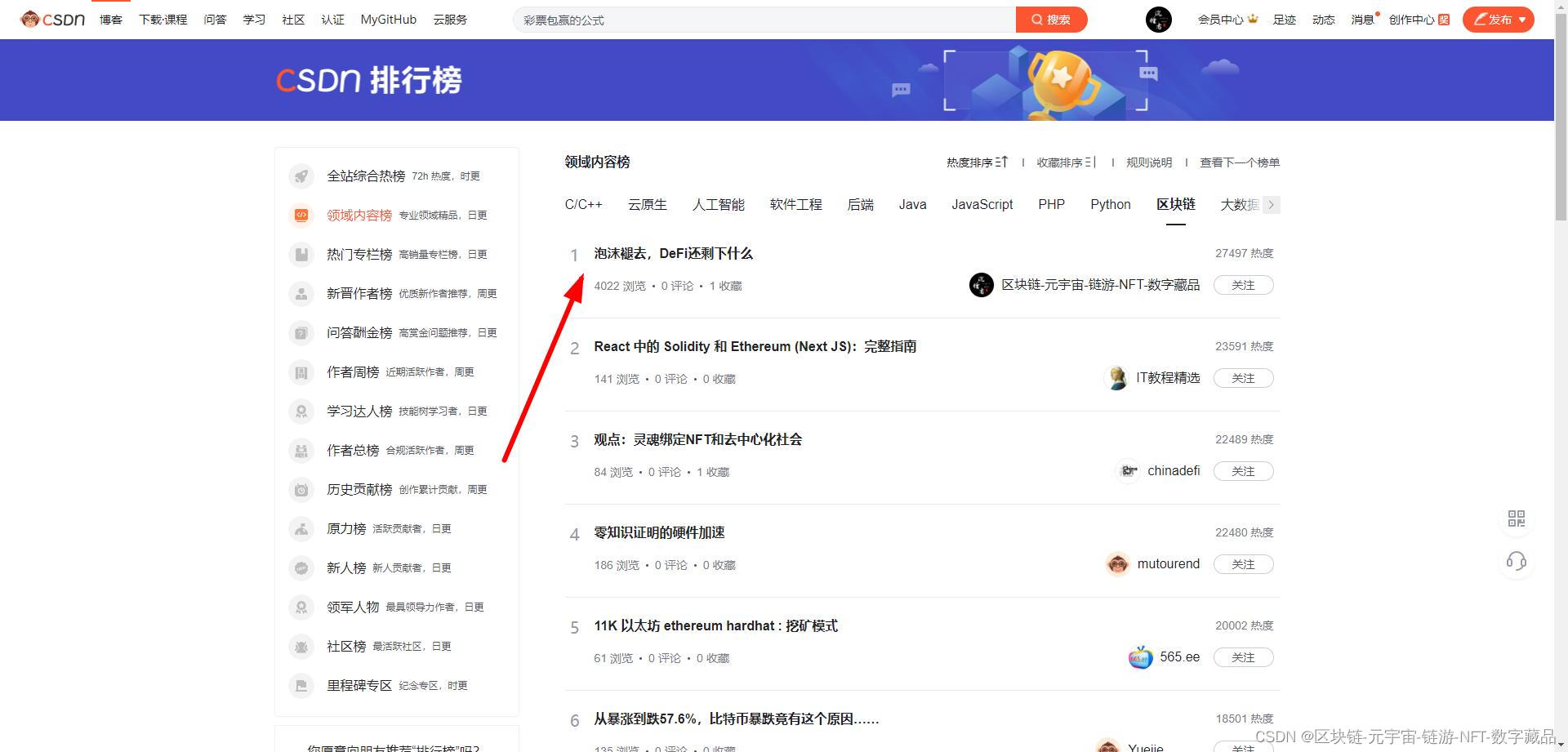This screenshot has width=1568, height=752.
Task: Open the customer service headset icon
Action: tap(1517, 561)
